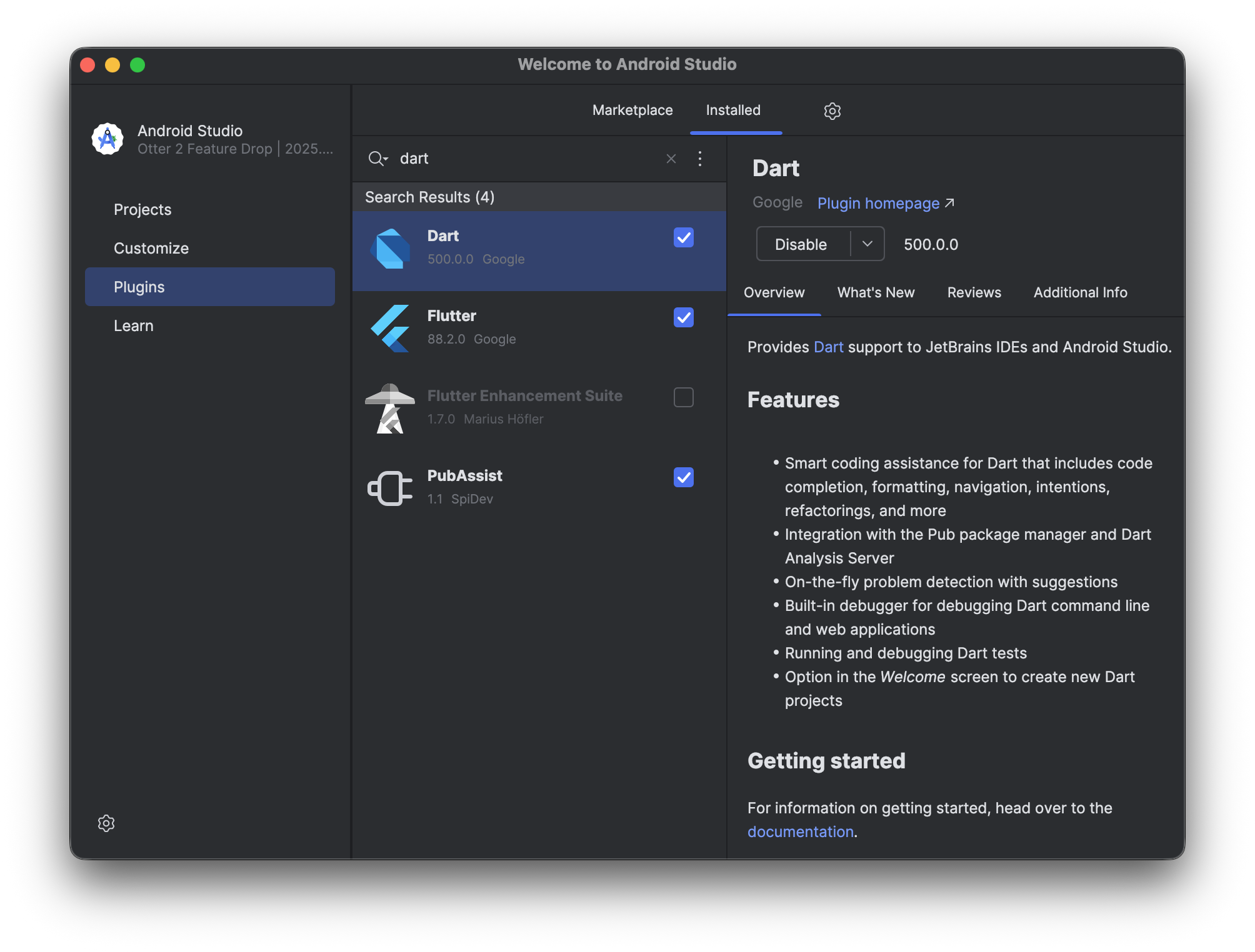Open the plugin settings gear beside Installed
1255x952 pixels.
coord(832,111)
